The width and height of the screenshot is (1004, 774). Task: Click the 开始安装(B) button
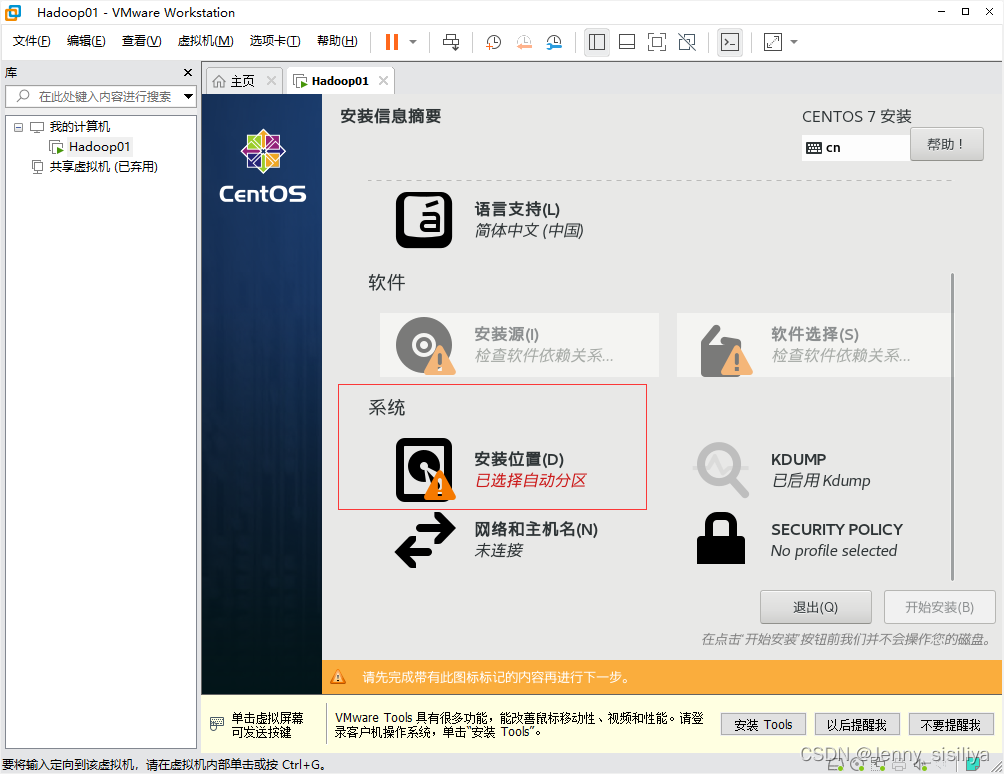[x=939, y=608]
